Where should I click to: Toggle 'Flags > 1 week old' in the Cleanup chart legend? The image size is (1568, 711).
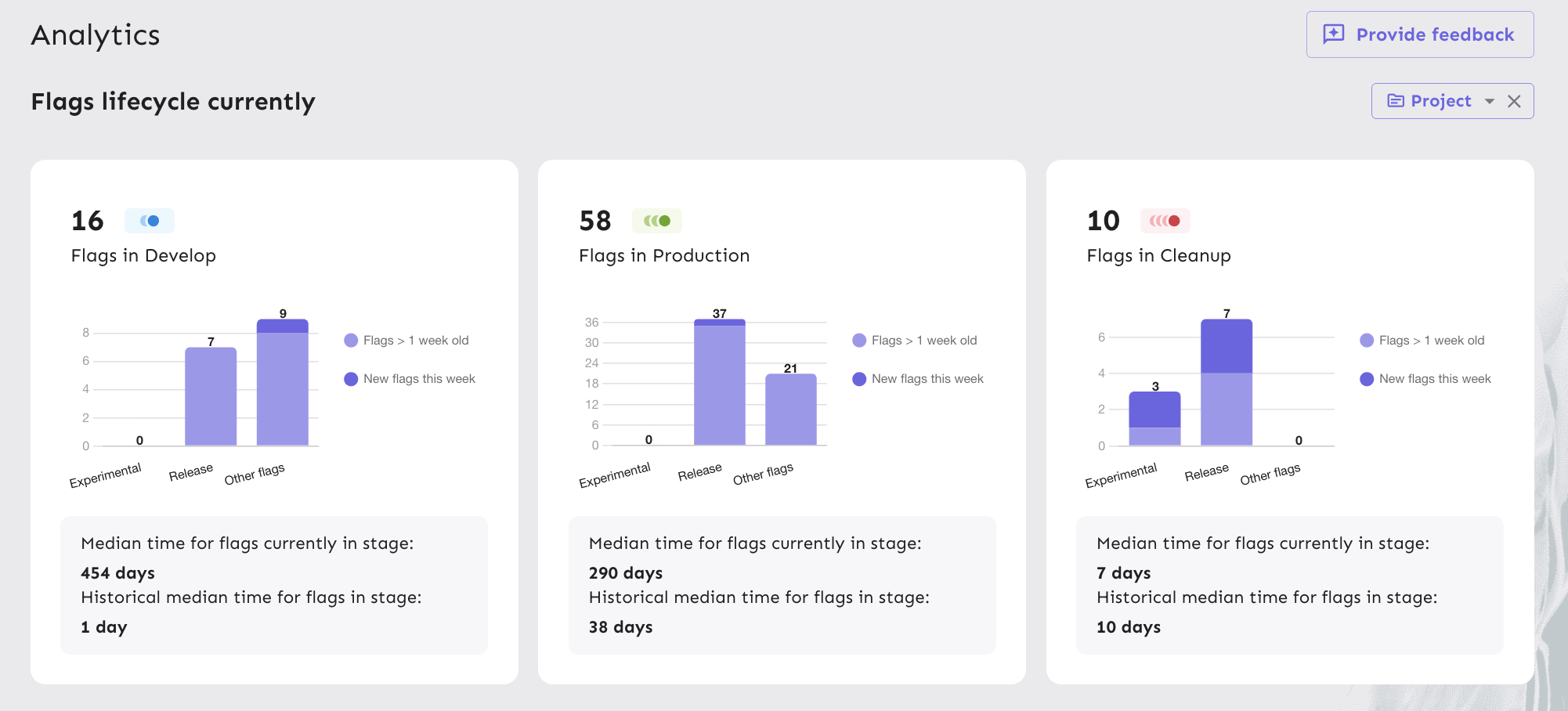click(x=1431, y=340)
